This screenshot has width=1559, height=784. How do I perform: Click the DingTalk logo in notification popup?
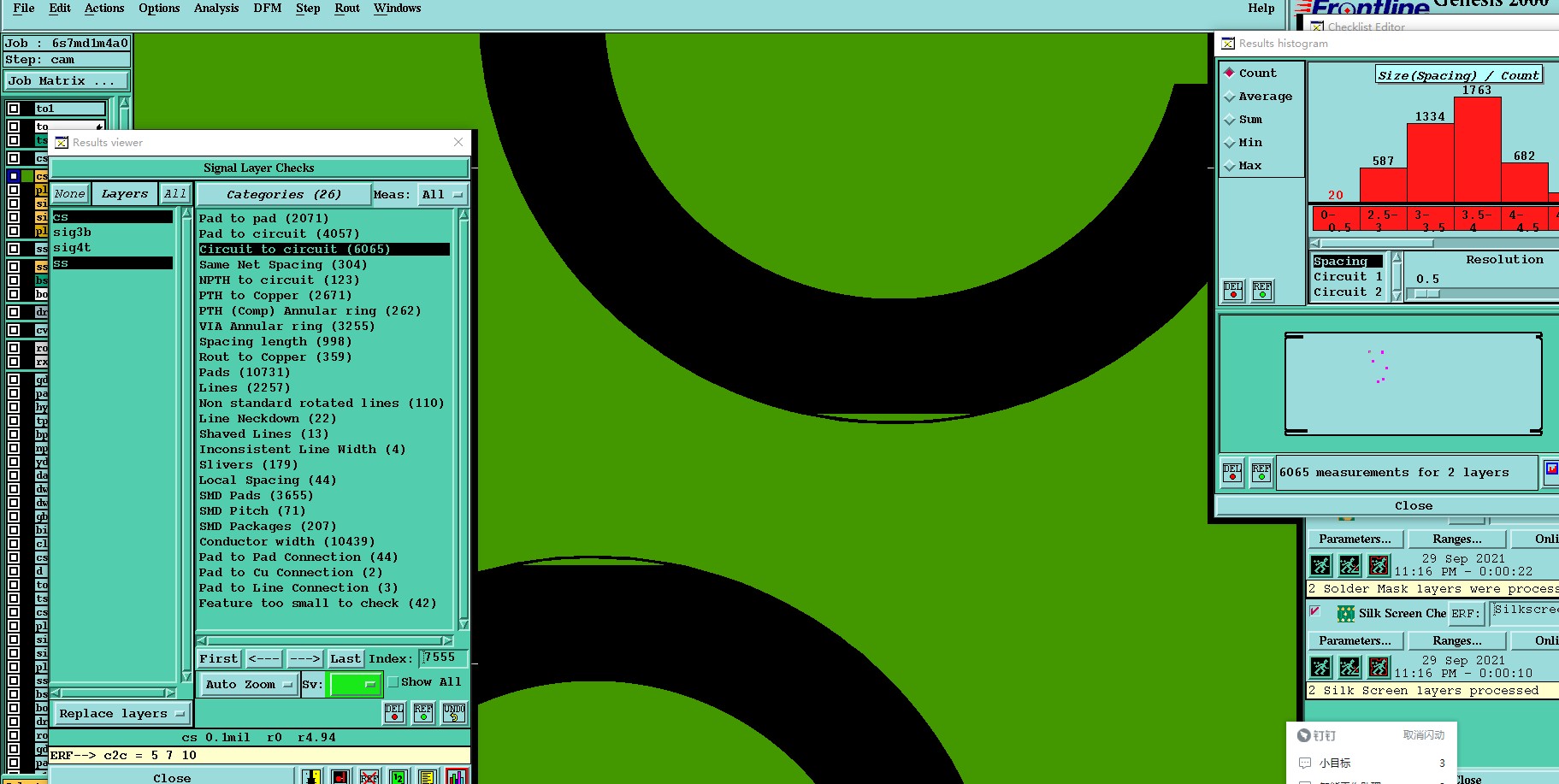[x=1304, y=735]
